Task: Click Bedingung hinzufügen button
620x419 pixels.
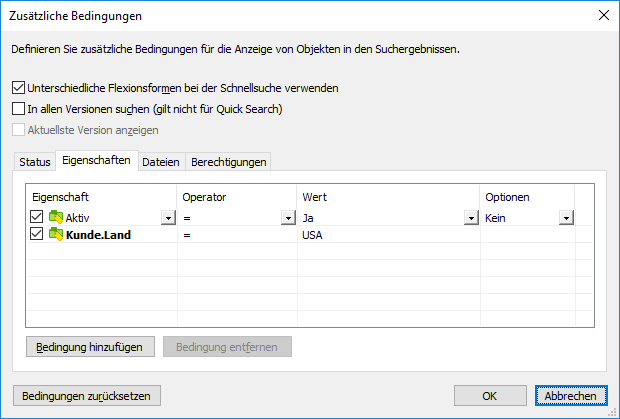Action: (x=90, y=347)
